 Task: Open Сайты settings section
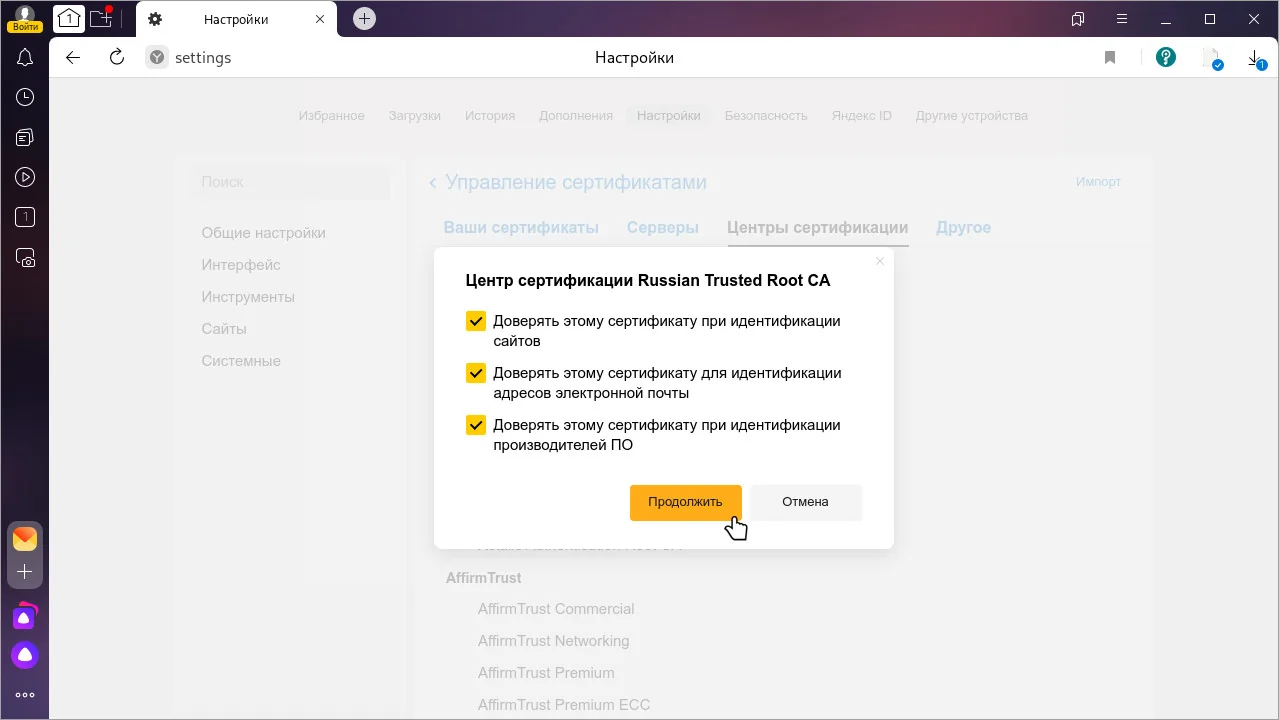(x=224, y=329)
